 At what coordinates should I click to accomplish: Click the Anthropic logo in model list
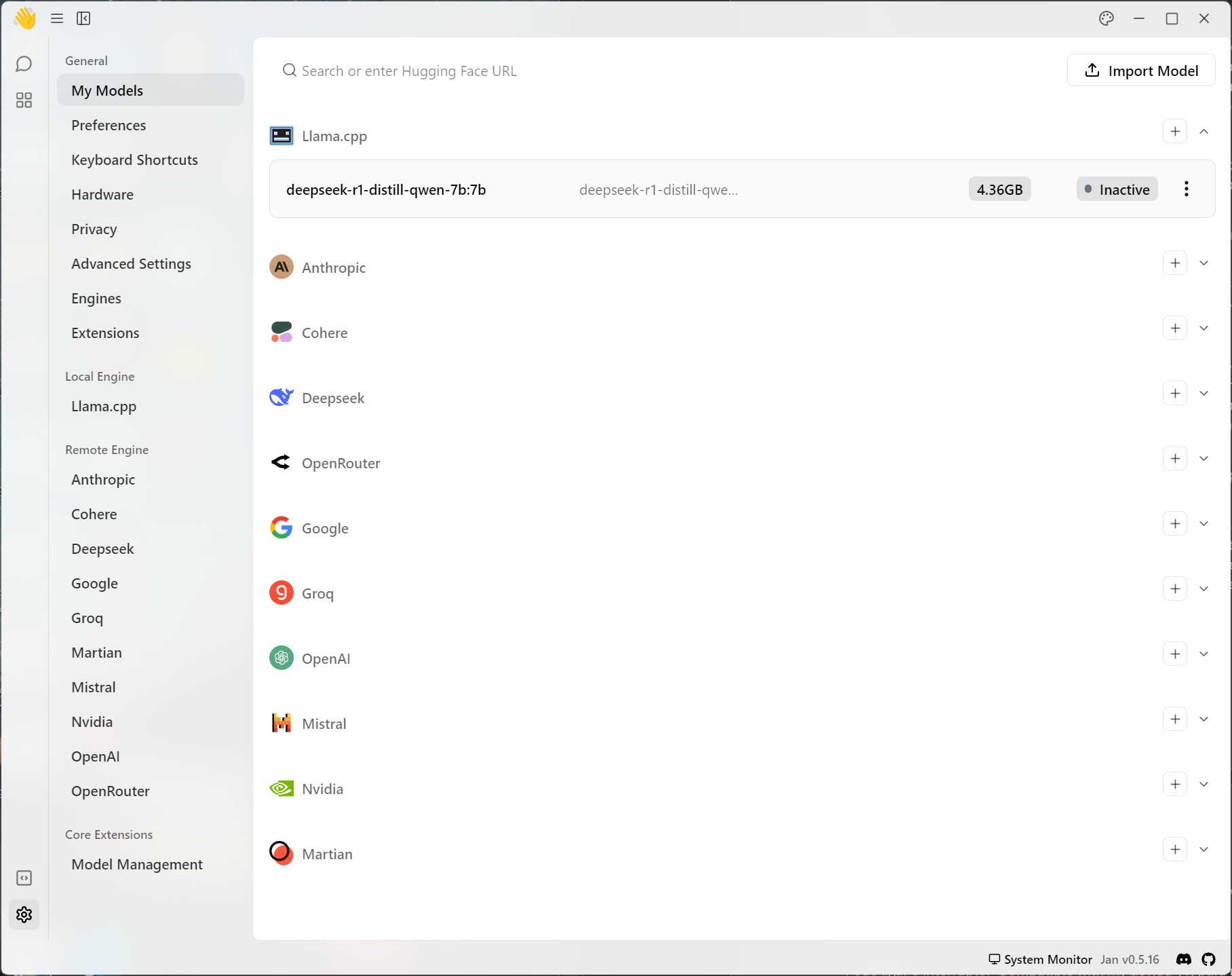pyautogui.click(x=282, y=267)
